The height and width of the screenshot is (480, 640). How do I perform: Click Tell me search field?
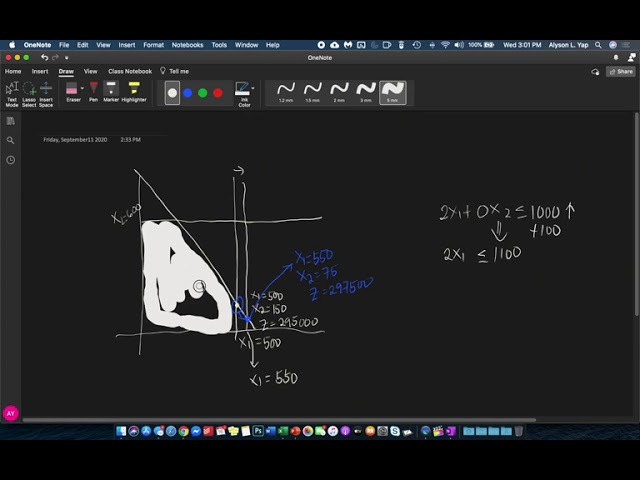coord(179,71)
